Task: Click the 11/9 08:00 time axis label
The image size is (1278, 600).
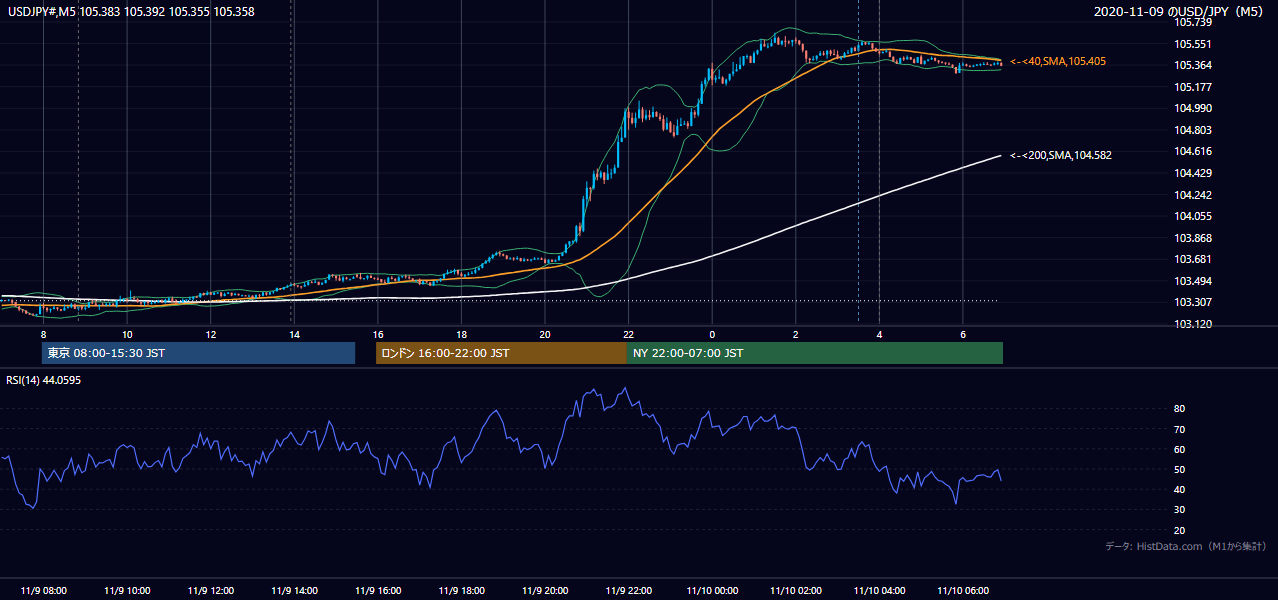Action: pos(43,591)
